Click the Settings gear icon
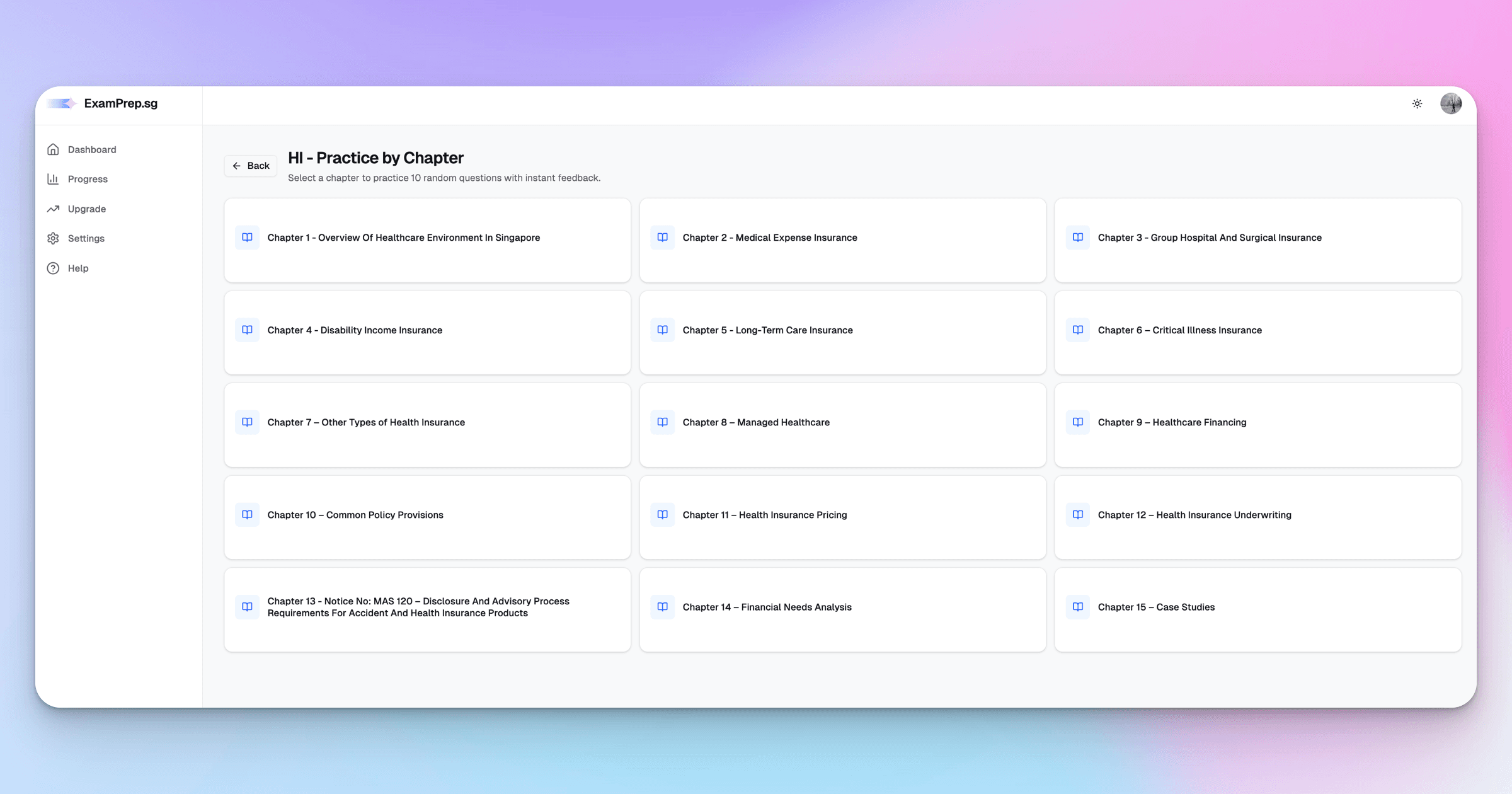 54,239
